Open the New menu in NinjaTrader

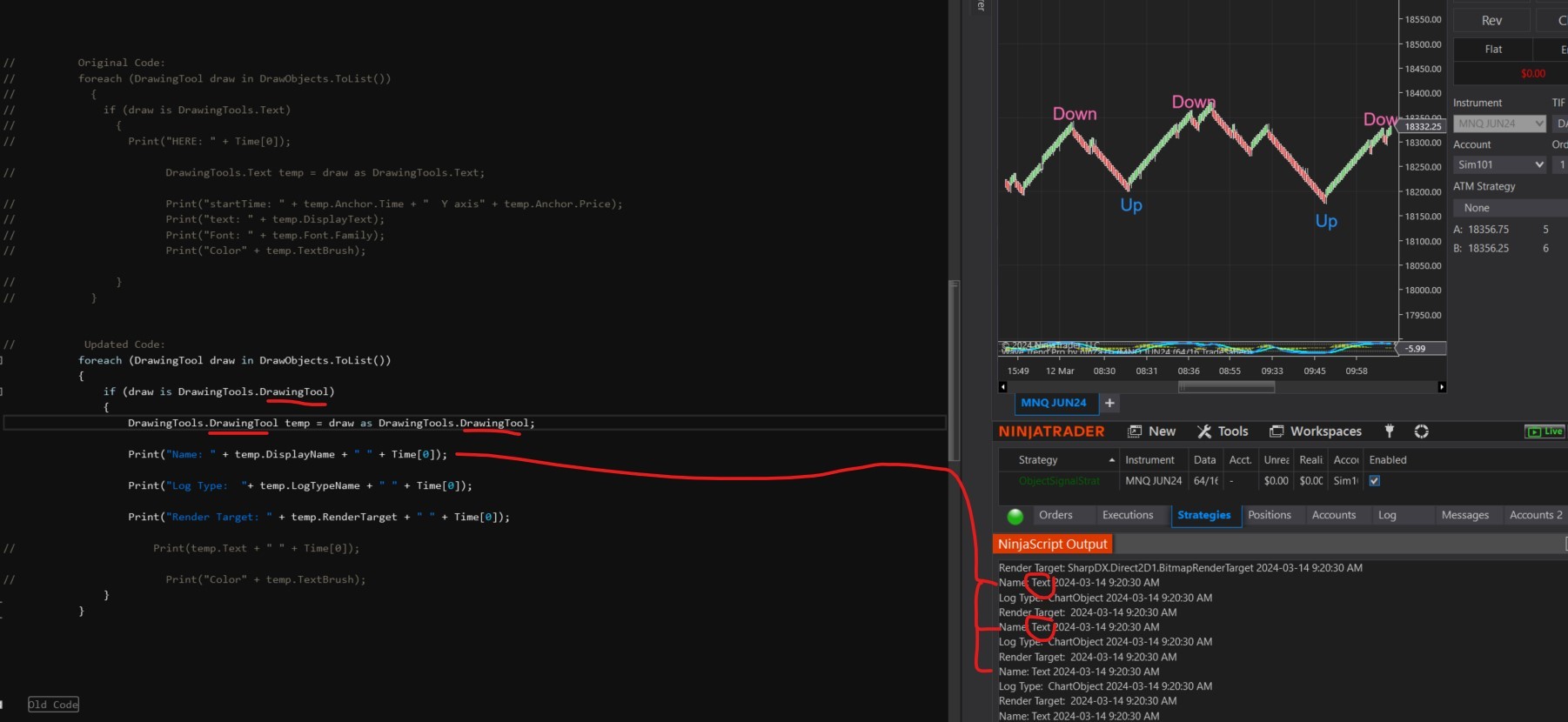(x=1151, y=431)
